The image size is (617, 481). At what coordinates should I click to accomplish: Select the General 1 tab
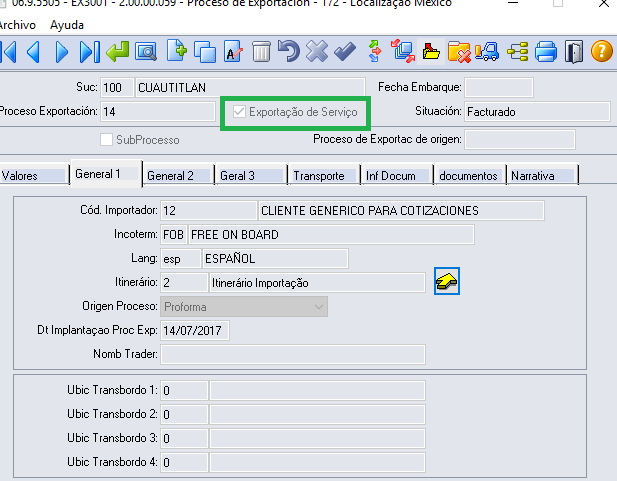click(x=107, y=174)
